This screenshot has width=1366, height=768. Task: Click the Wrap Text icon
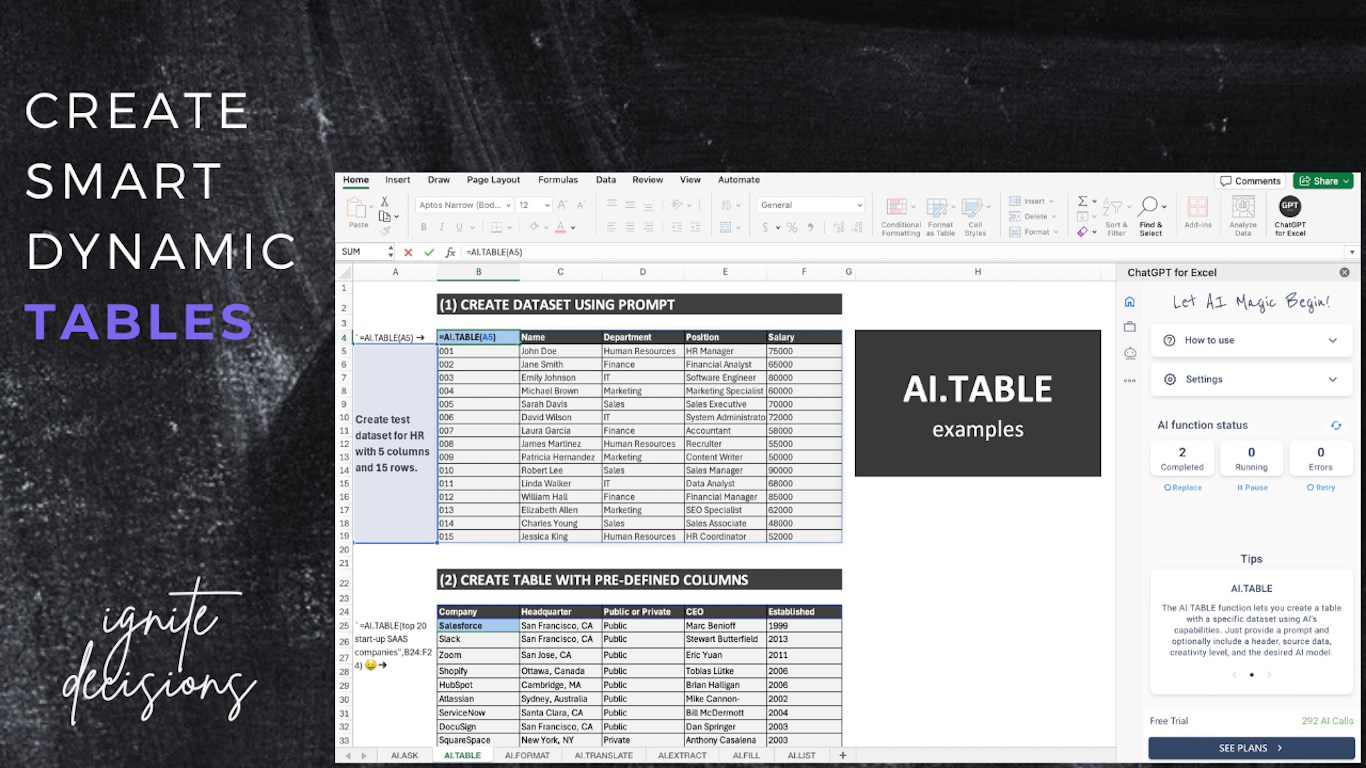(x=726, y=205)
